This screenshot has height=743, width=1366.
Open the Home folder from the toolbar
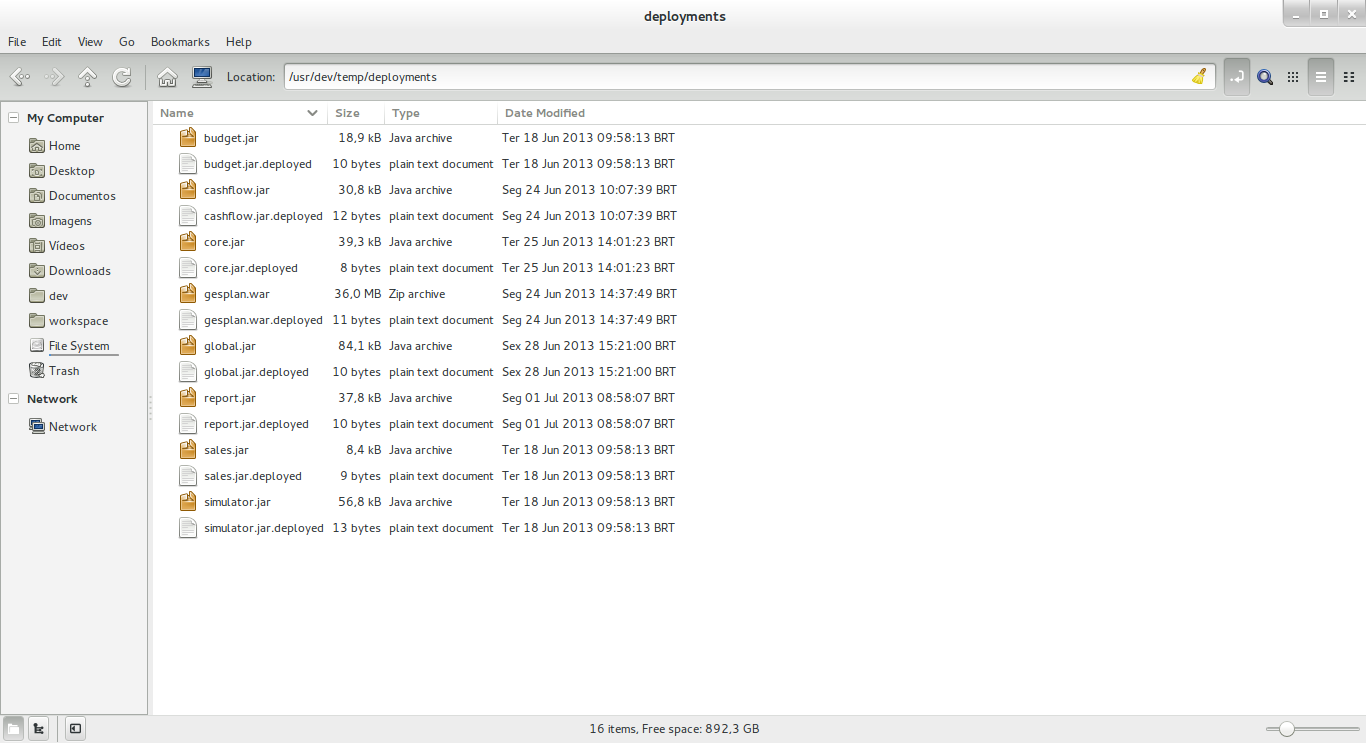[x=167, y=76]
